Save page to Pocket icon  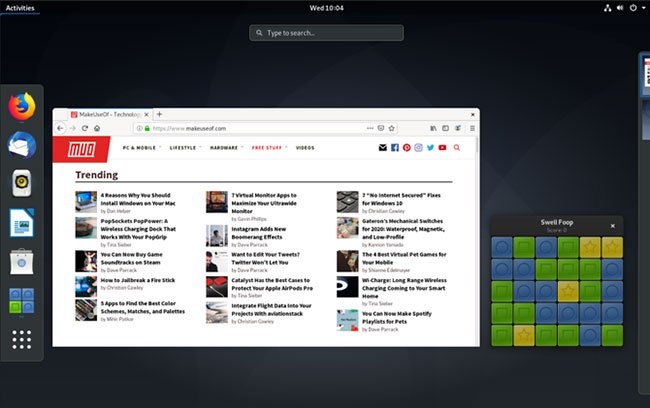click(381, 128)
